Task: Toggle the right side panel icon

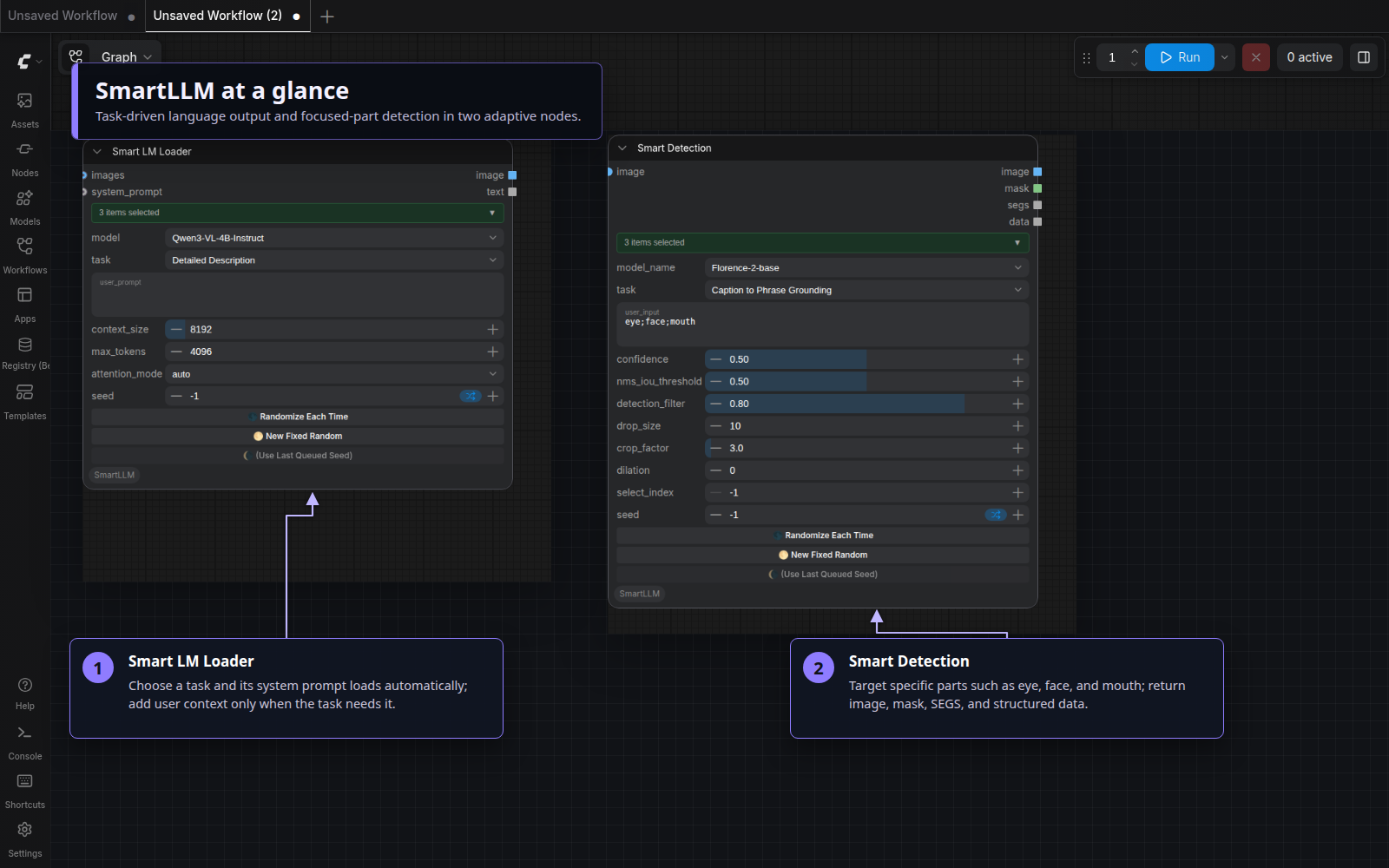Action: [1364, 57]
